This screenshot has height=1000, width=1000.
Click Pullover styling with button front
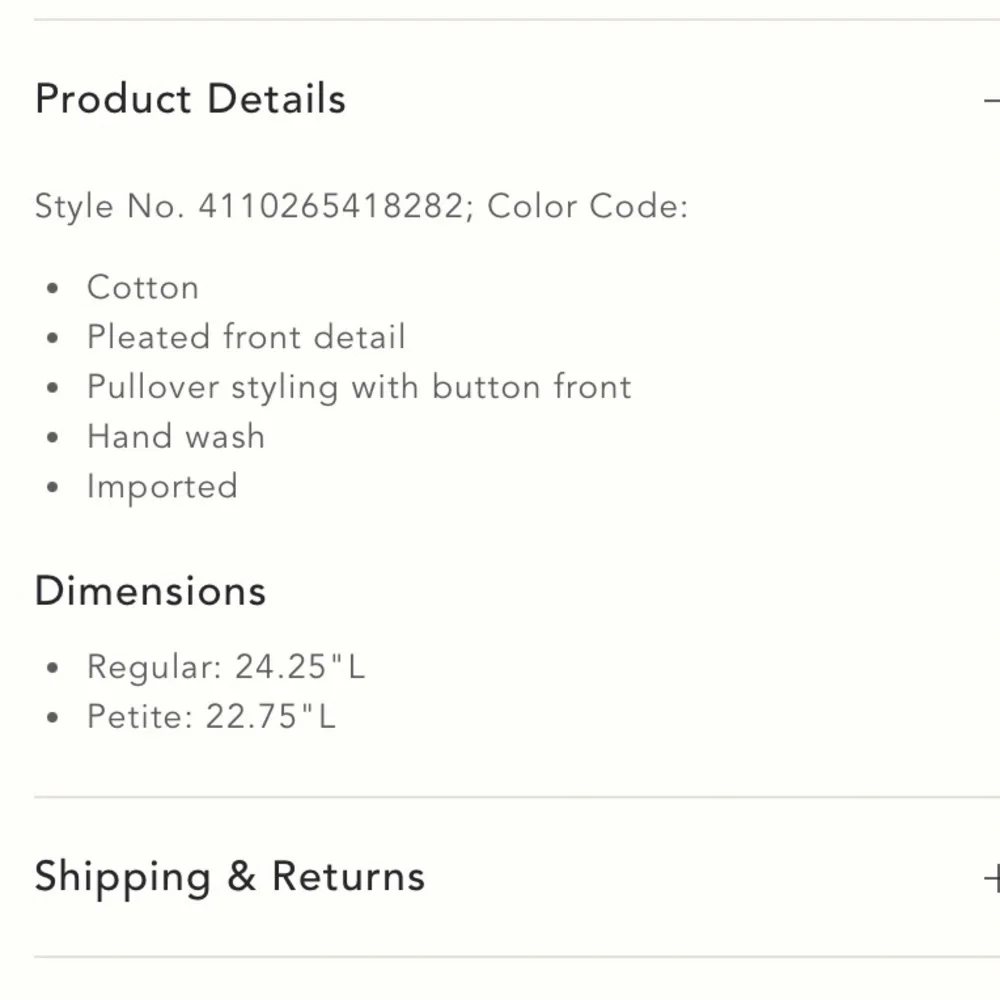359,387
